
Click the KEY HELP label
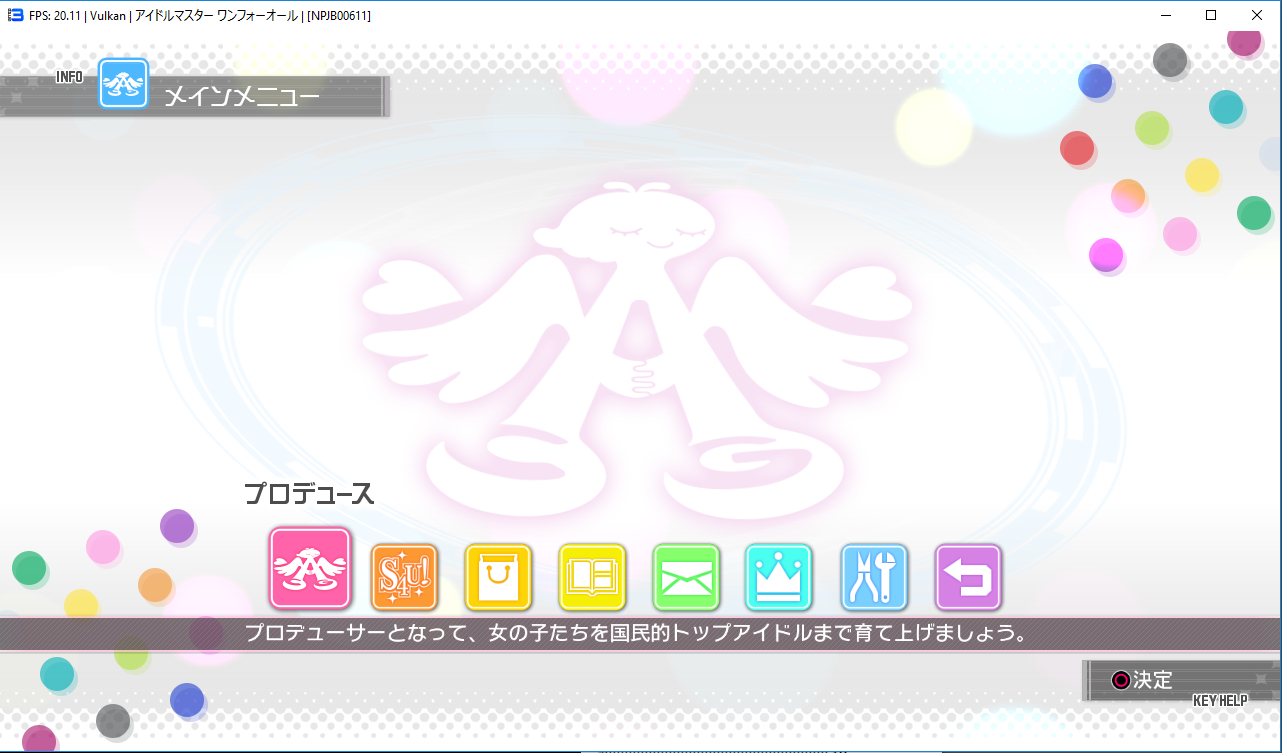(x=1219, y=701)
